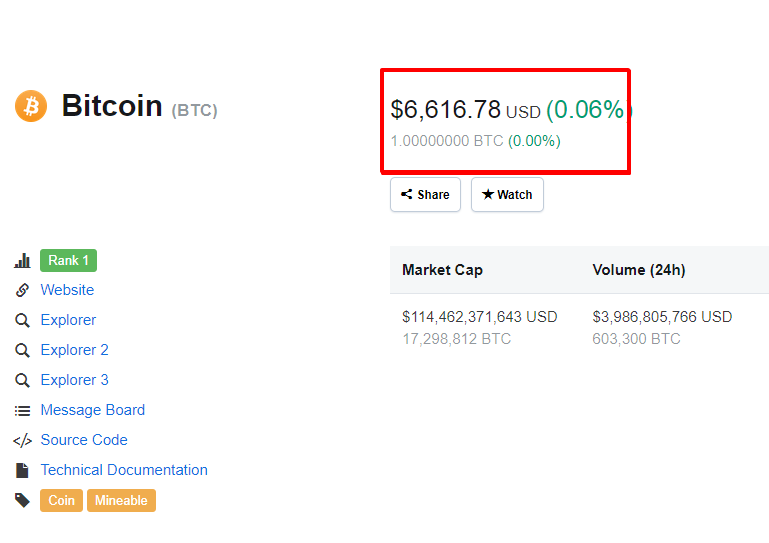Share this Bitcoin page

[x=425, y=195]
